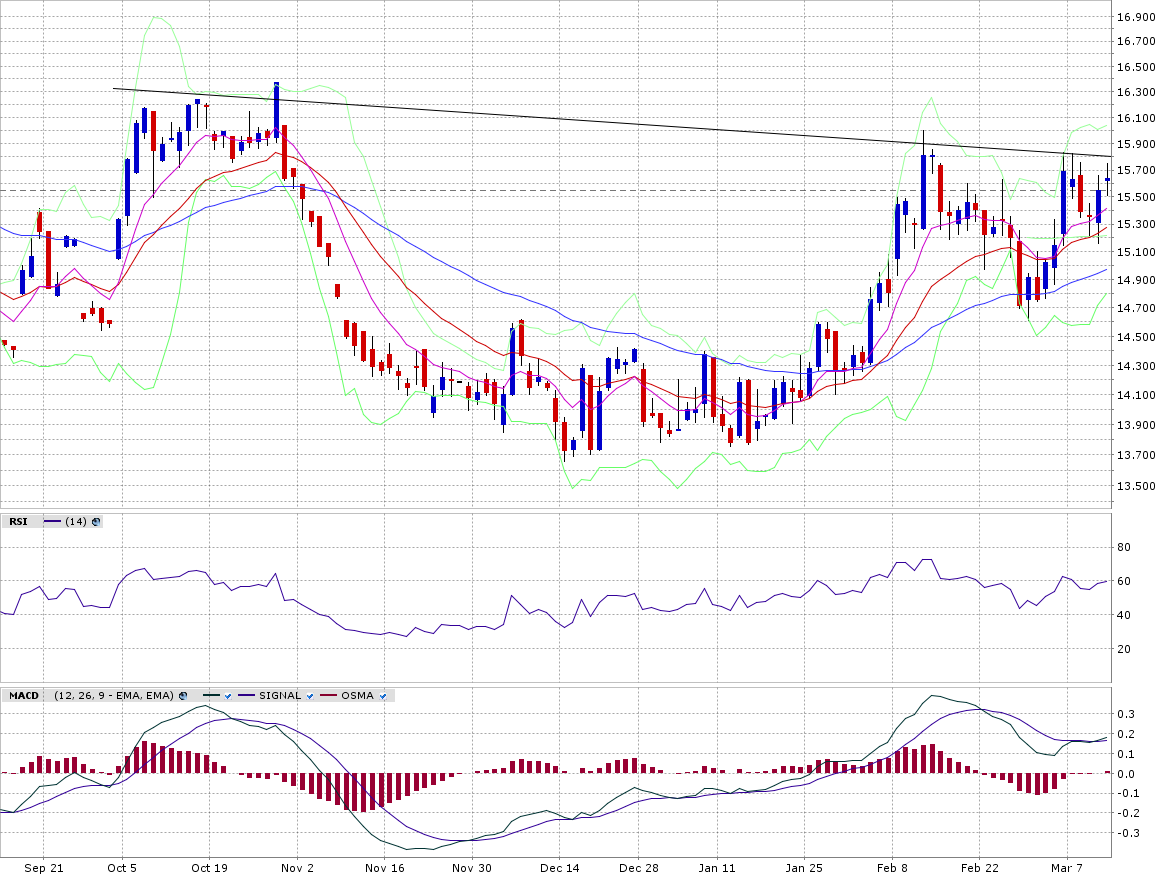
Task: Click the dark green MACD line swatch
Action: [212, 696]
